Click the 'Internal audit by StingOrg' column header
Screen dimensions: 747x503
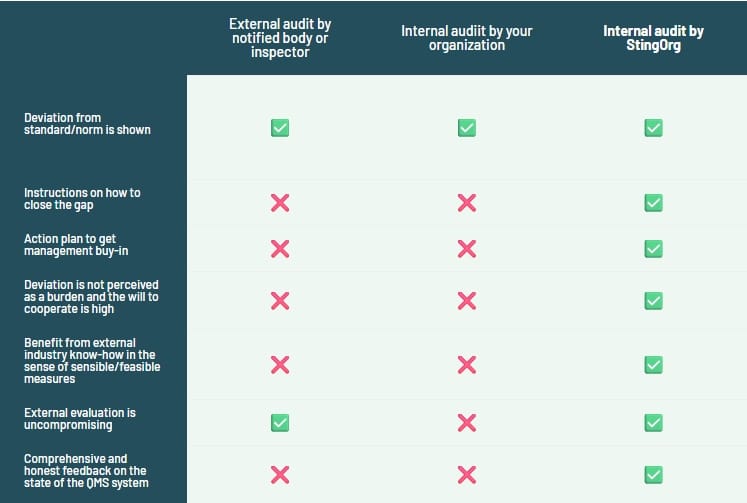tap(653, 38)
